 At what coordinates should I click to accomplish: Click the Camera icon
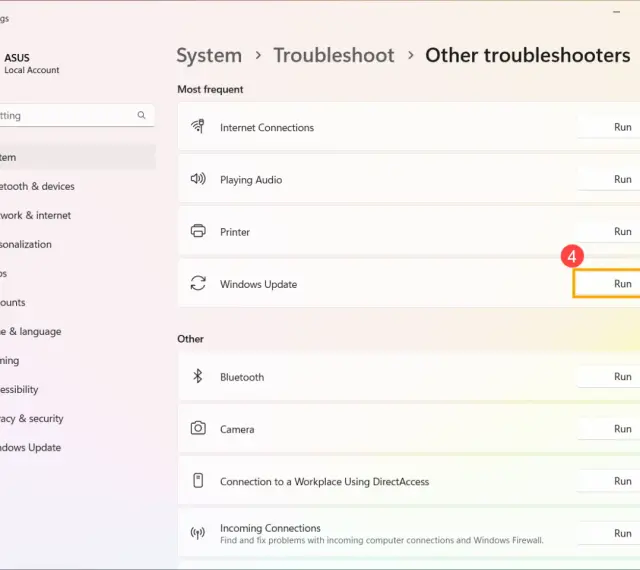(198, 428)
